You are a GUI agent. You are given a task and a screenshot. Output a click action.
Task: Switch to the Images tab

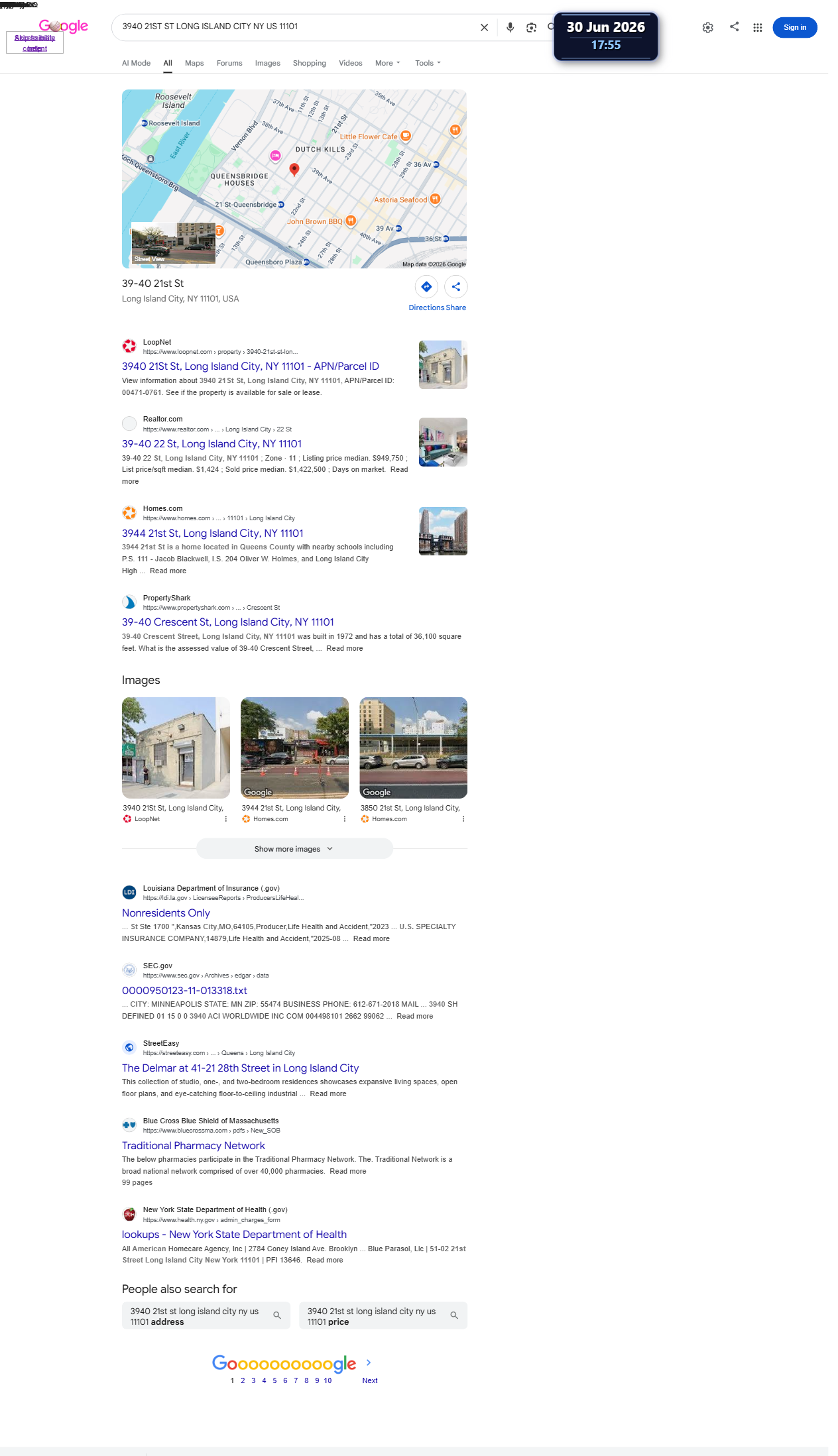click(x=268, y=63)
